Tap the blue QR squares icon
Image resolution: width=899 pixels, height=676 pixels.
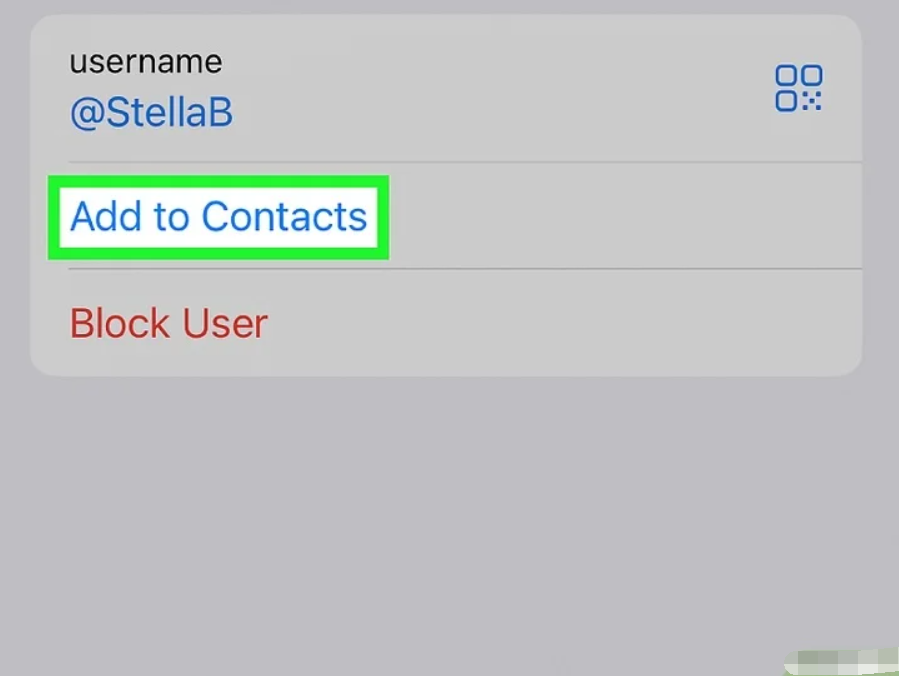[798, 88]
